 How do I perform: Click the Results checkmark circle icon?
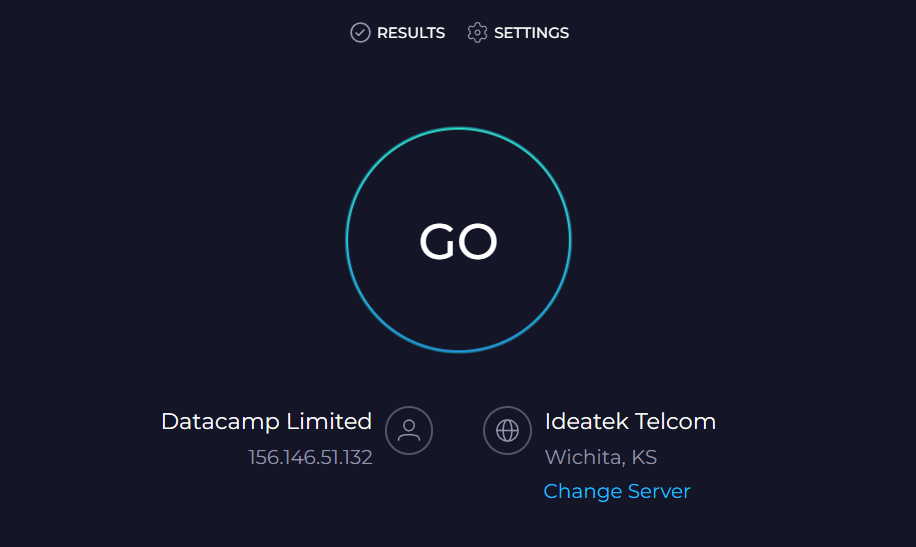click(x=360, y=33)
